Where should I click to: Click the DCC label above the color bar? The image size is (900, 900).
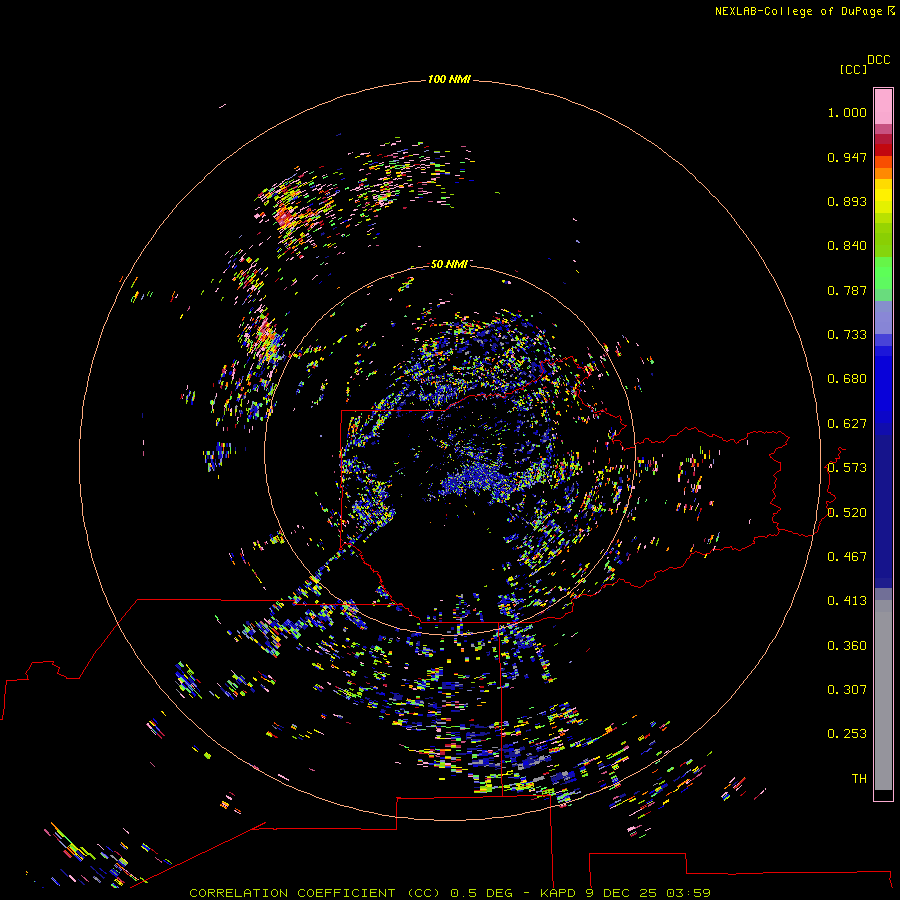point(878,60)
